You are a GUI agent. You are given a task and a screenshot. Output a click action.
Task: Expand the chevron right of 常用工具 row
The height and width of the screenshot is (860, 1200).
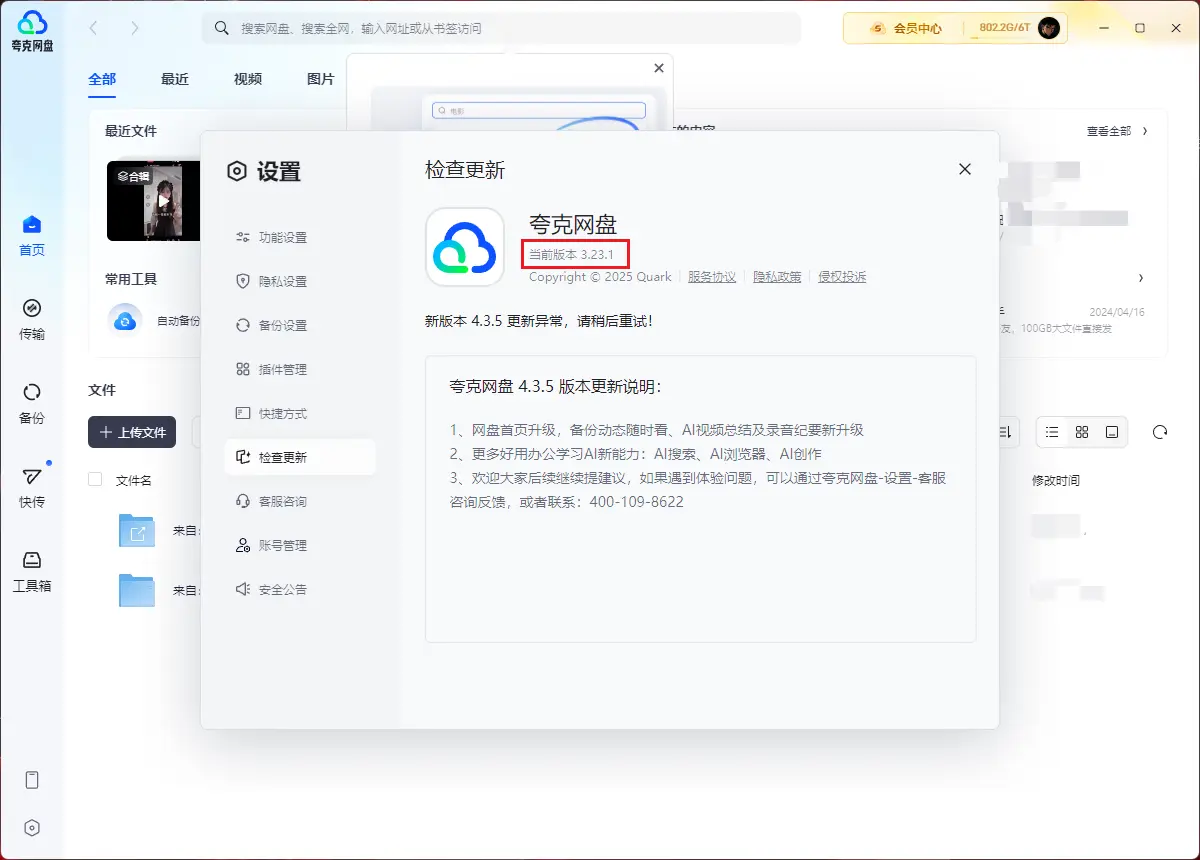pyautogui.click(x=1141, y=278)
